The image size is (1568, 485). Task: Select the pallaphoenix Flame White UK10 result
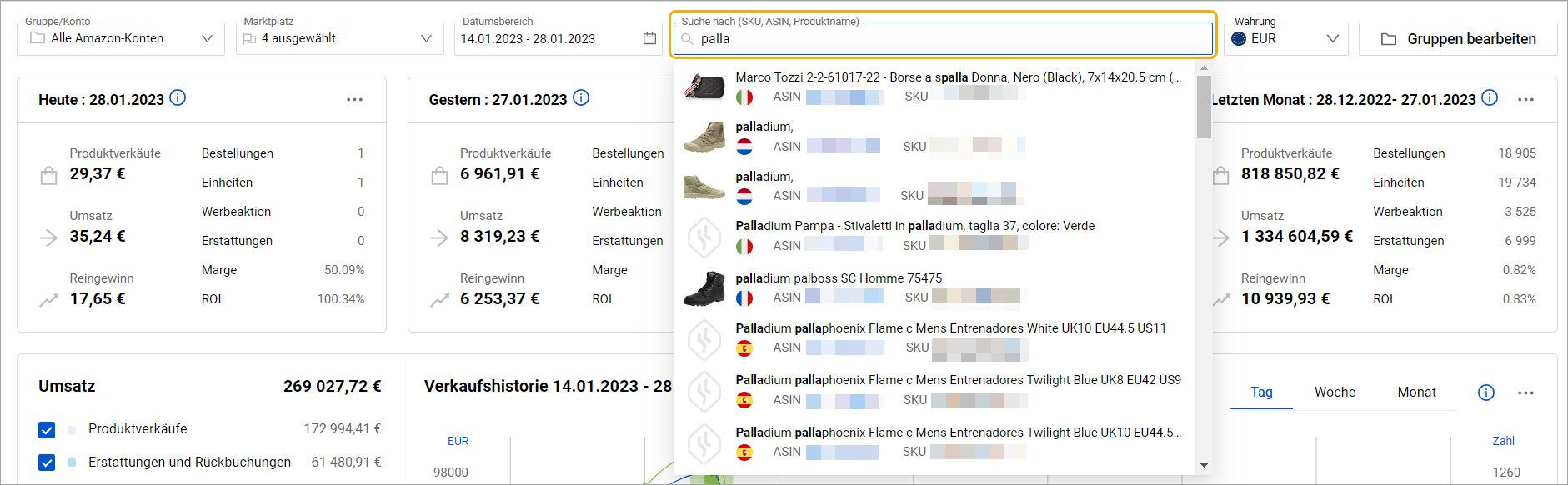click(x=934, y=337)
